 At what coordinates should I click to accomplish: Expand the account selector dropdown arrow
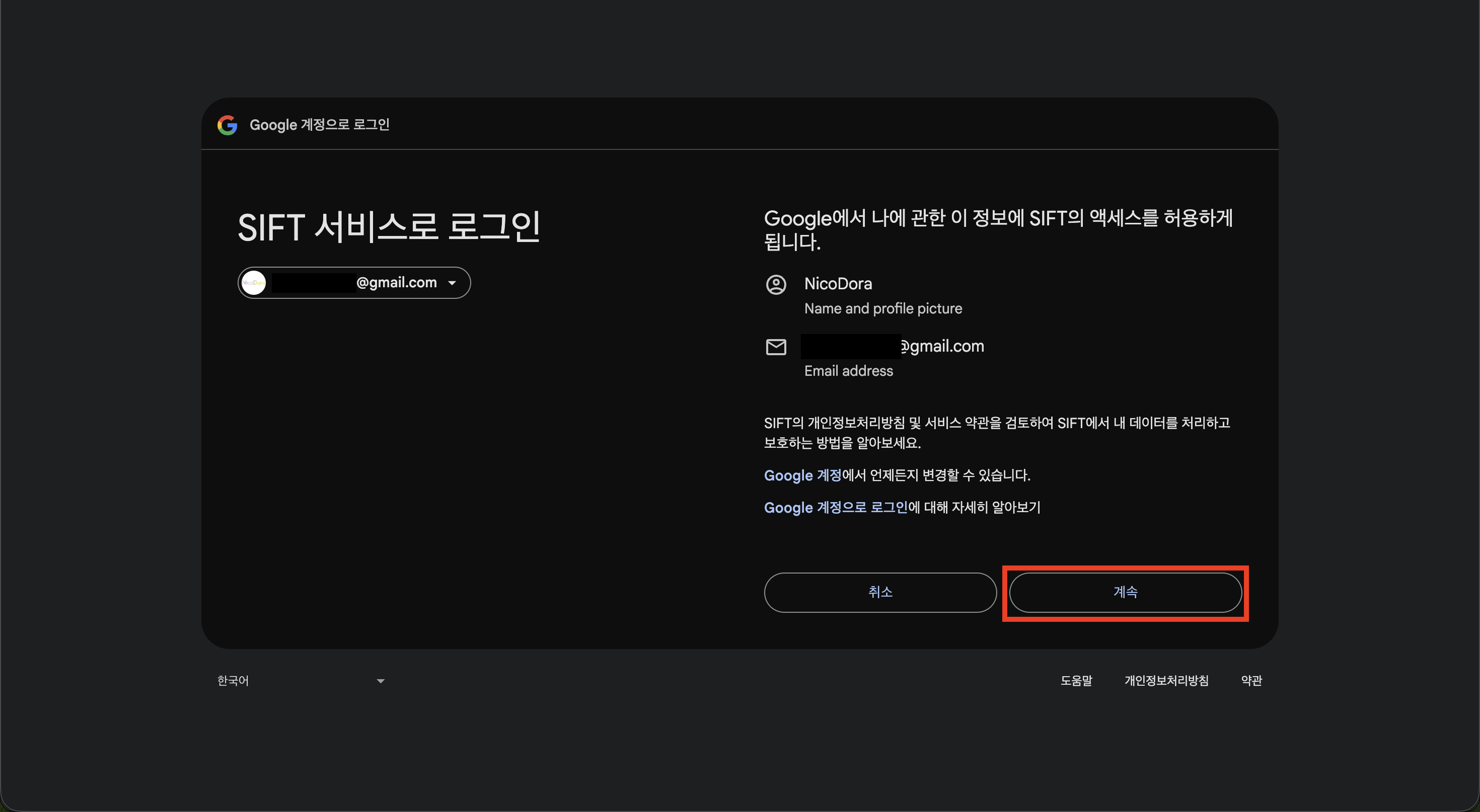click(x=452, y=283)
